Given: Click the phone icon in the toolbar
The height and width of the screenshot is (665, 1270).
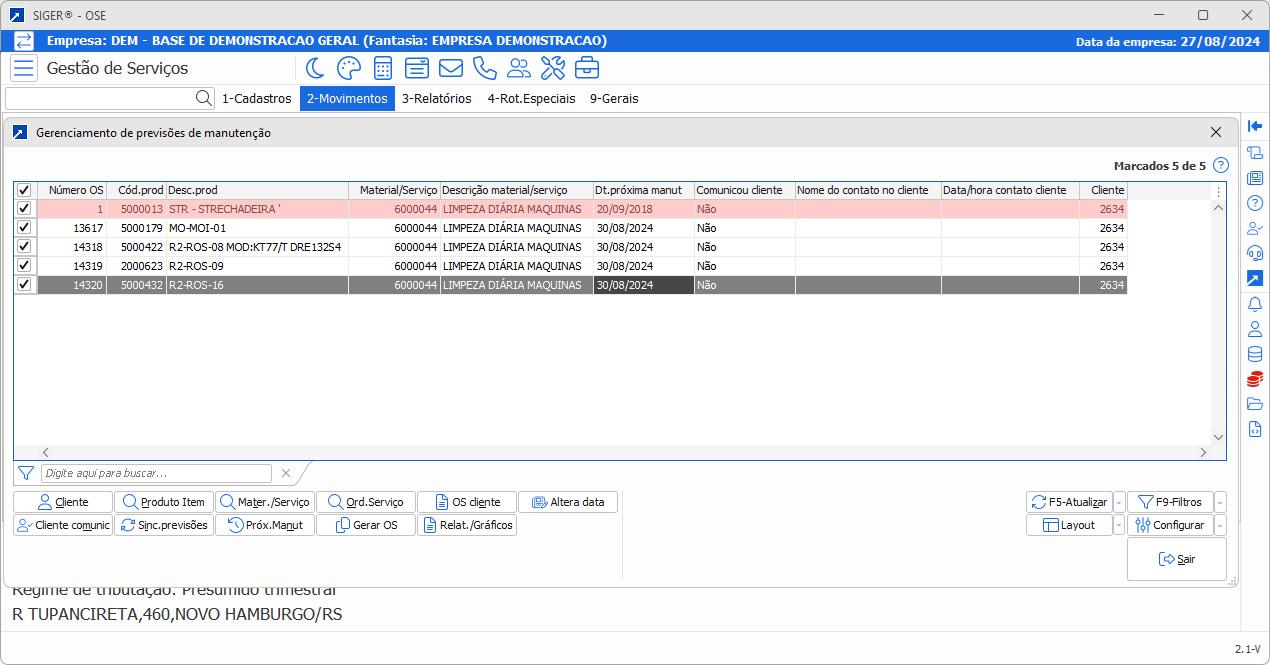Looking at the screenshot, I should [484, 68].
